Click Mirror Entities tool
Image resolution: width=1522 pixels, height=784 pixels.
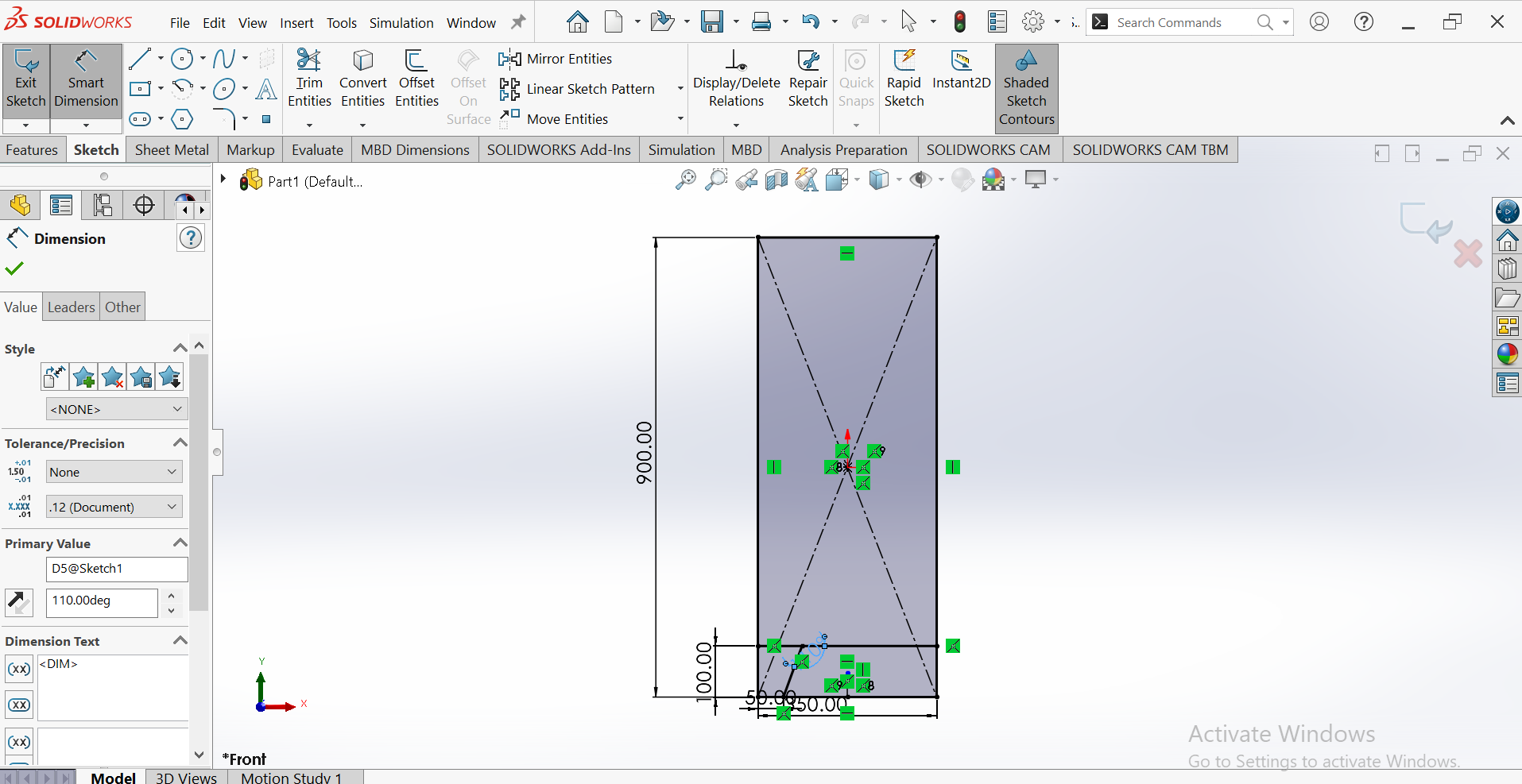coord(556,59)
